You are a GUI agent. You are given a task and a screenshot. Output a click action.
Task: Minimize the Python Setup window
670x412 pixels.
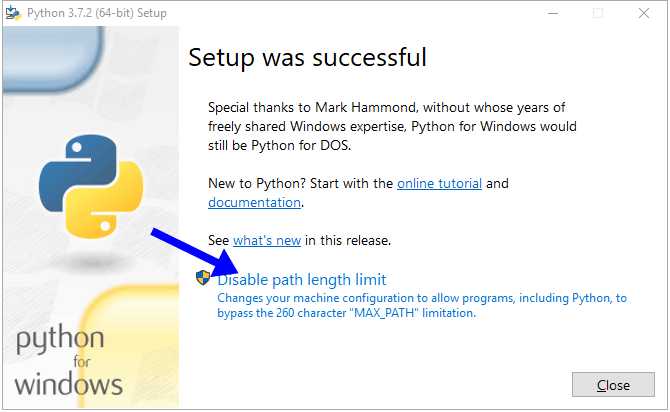[552, 13]
